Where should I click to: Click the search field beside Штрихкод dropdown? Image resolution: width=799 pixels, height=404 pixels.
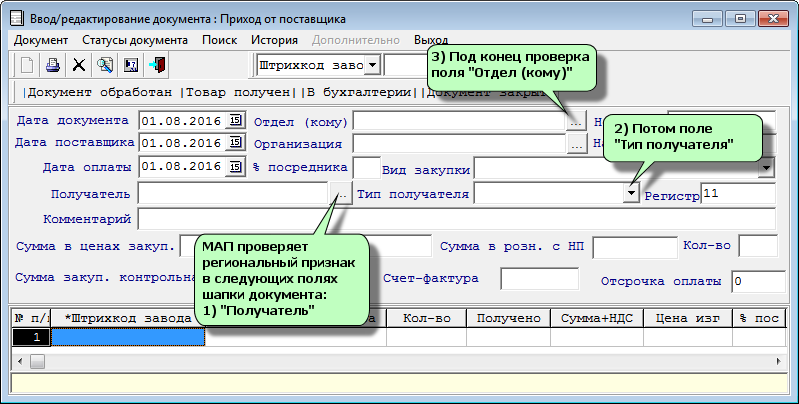(x=405, y=65)
